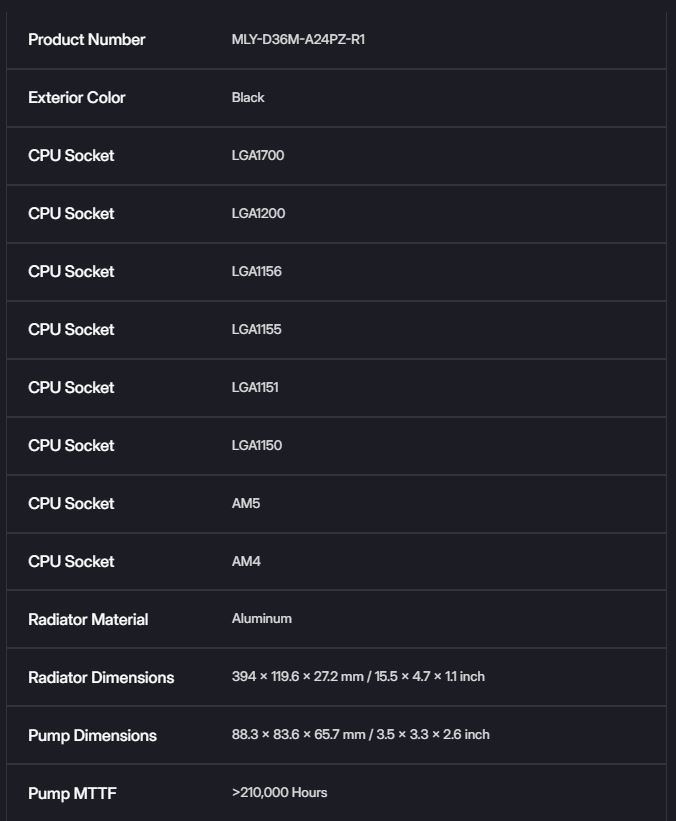The height and width of the screenshot is (821, 676).
Task: Select the Aluminum material value
Action: [x=262, y=619]
